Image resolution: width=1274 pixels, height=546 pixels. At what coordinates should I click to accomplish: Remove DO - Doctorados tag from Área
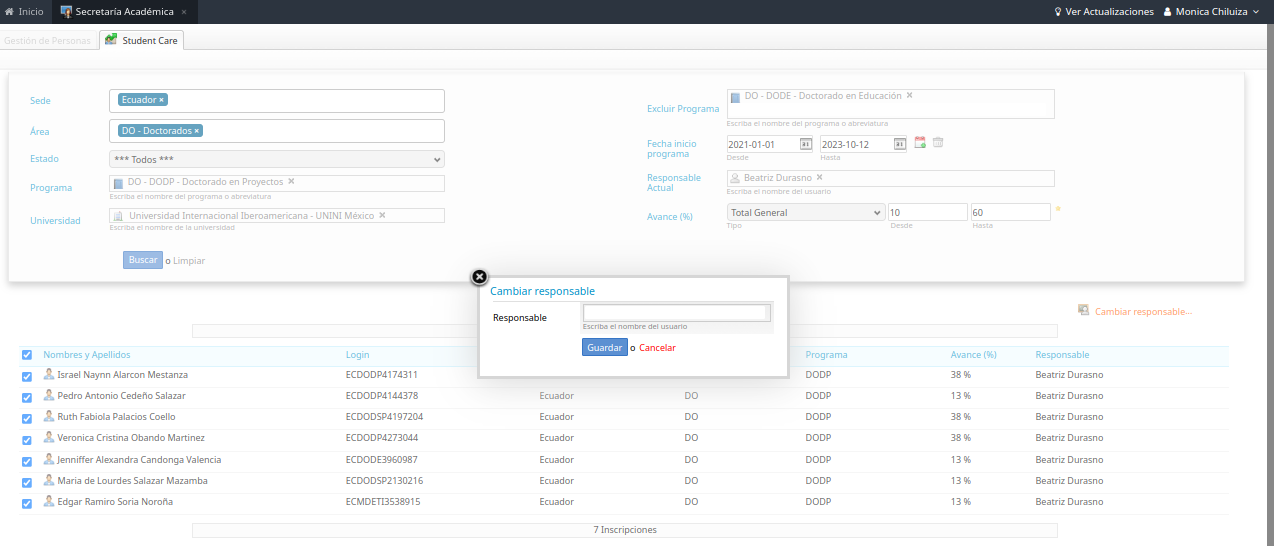pyautogui.click(x=197, y=131)
